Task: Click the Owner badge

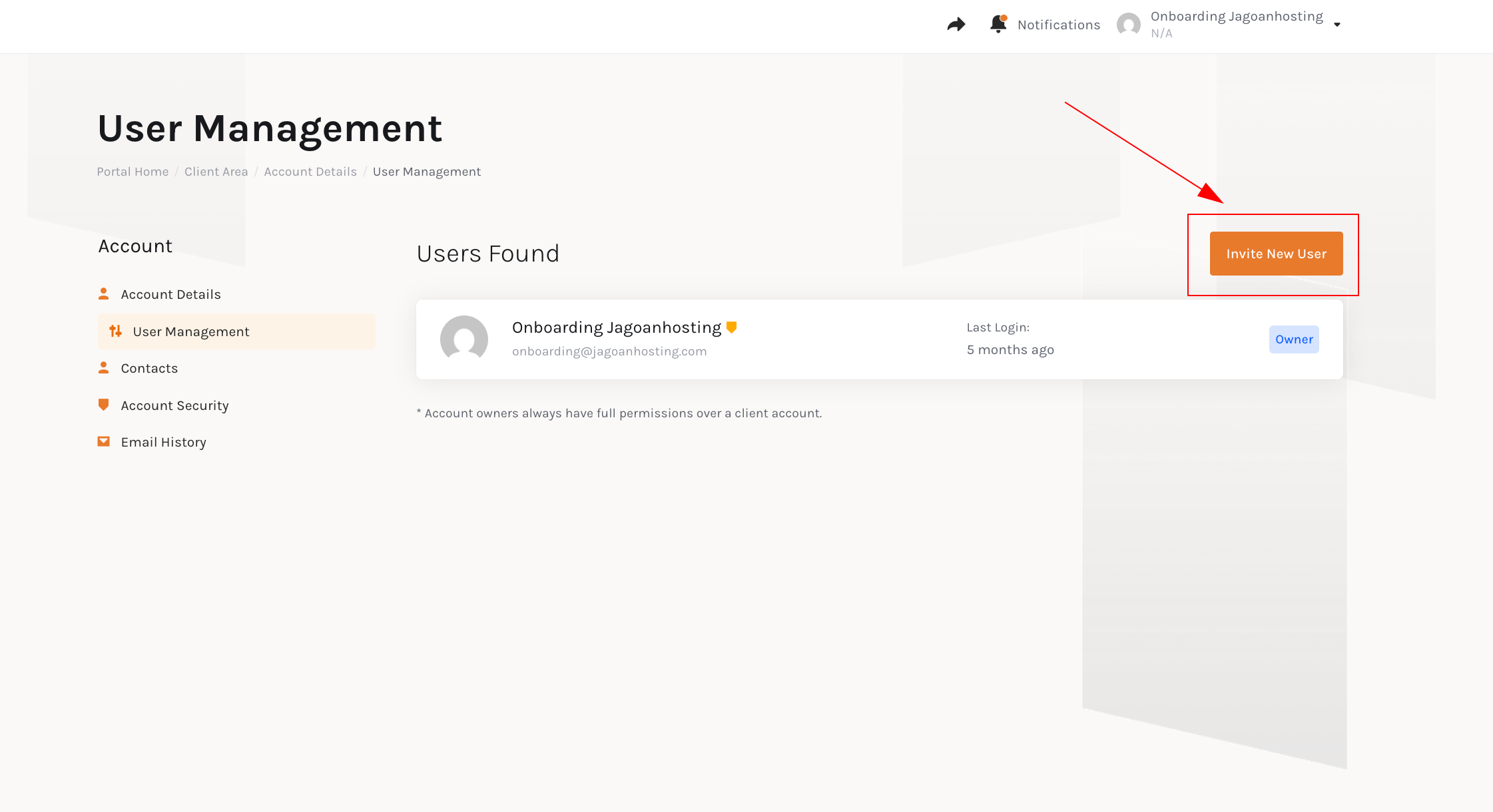Action: click(1293, 339)
